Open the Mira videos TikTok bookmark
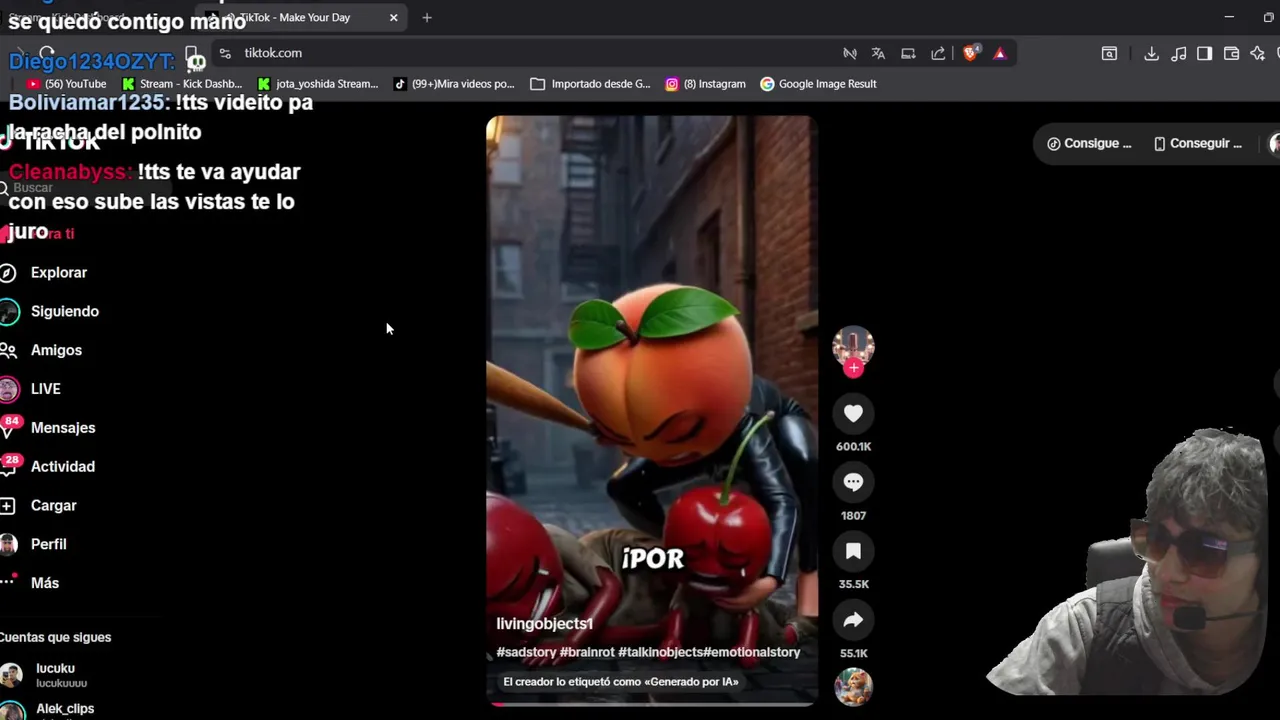 (454, 84)
